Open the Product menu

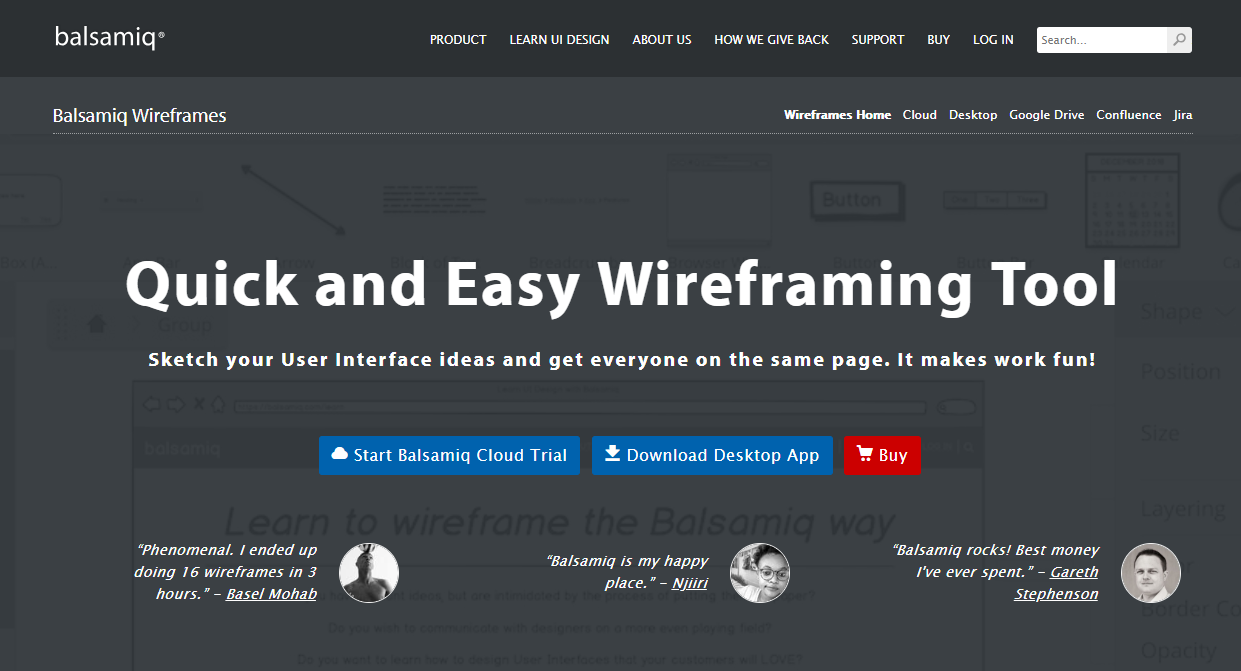pyautogui.click(x=458, y=40)
